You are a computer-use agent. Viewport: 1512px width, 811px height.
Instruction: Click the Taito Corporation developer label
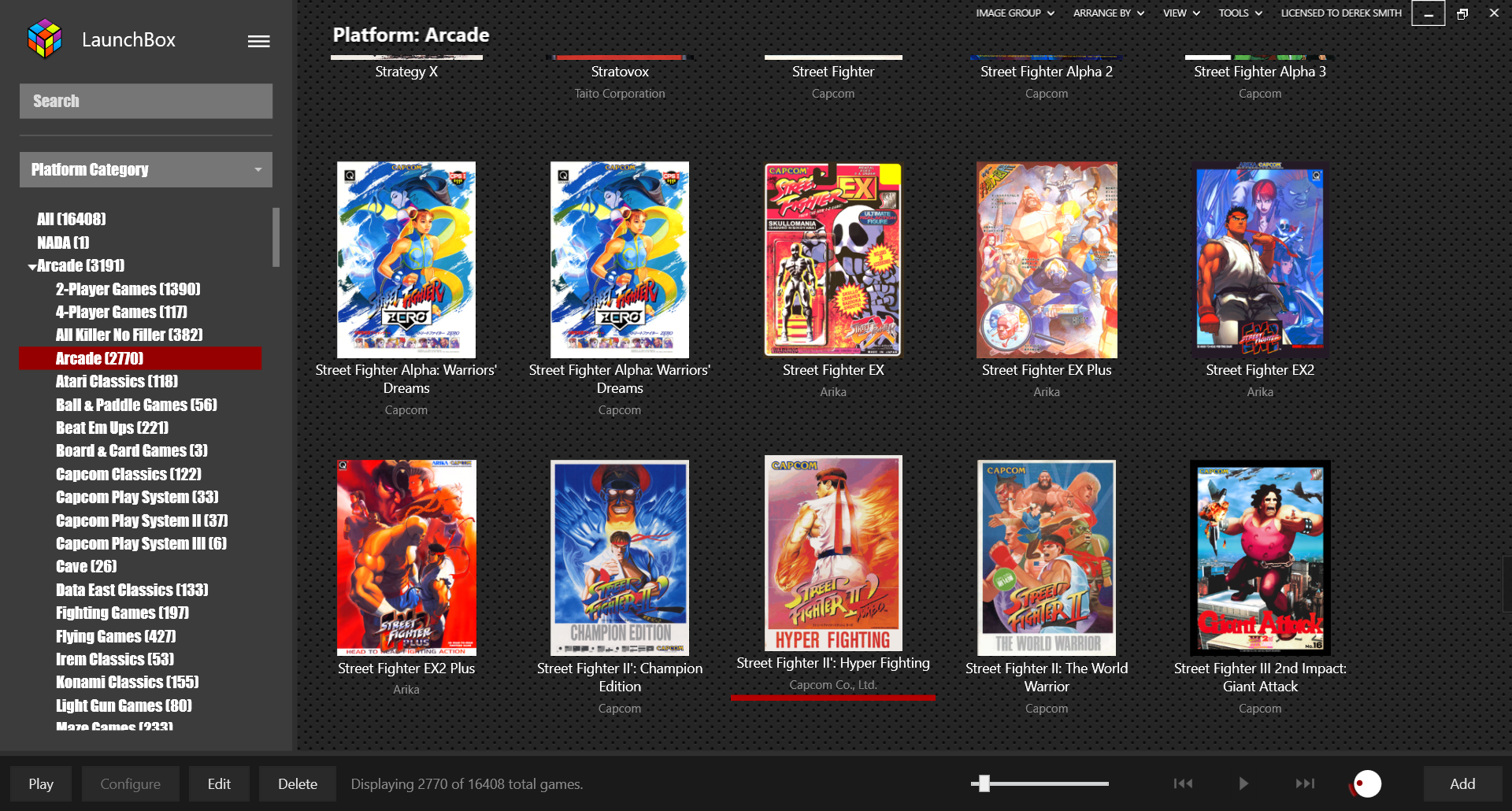(620, 94)
